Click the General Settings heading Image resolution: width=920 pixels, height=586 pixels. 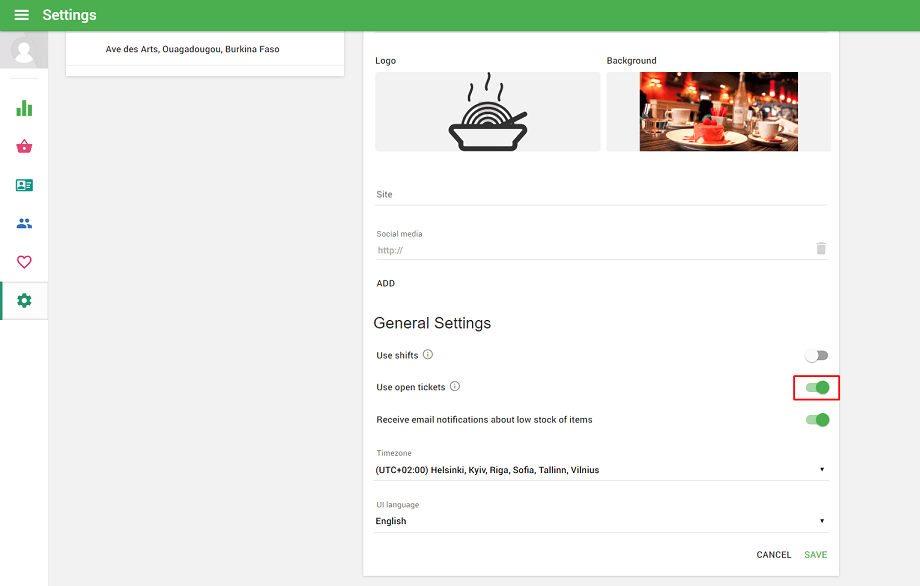(x=432, y=323)
